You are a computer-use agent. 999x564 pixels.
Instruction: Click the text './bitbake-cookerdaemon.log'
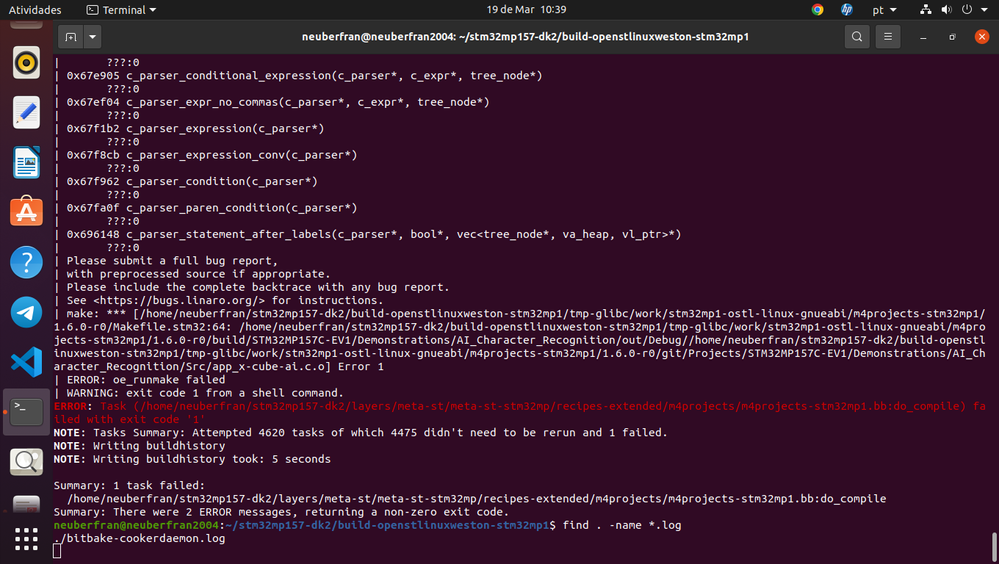click(x=140, y=539)
